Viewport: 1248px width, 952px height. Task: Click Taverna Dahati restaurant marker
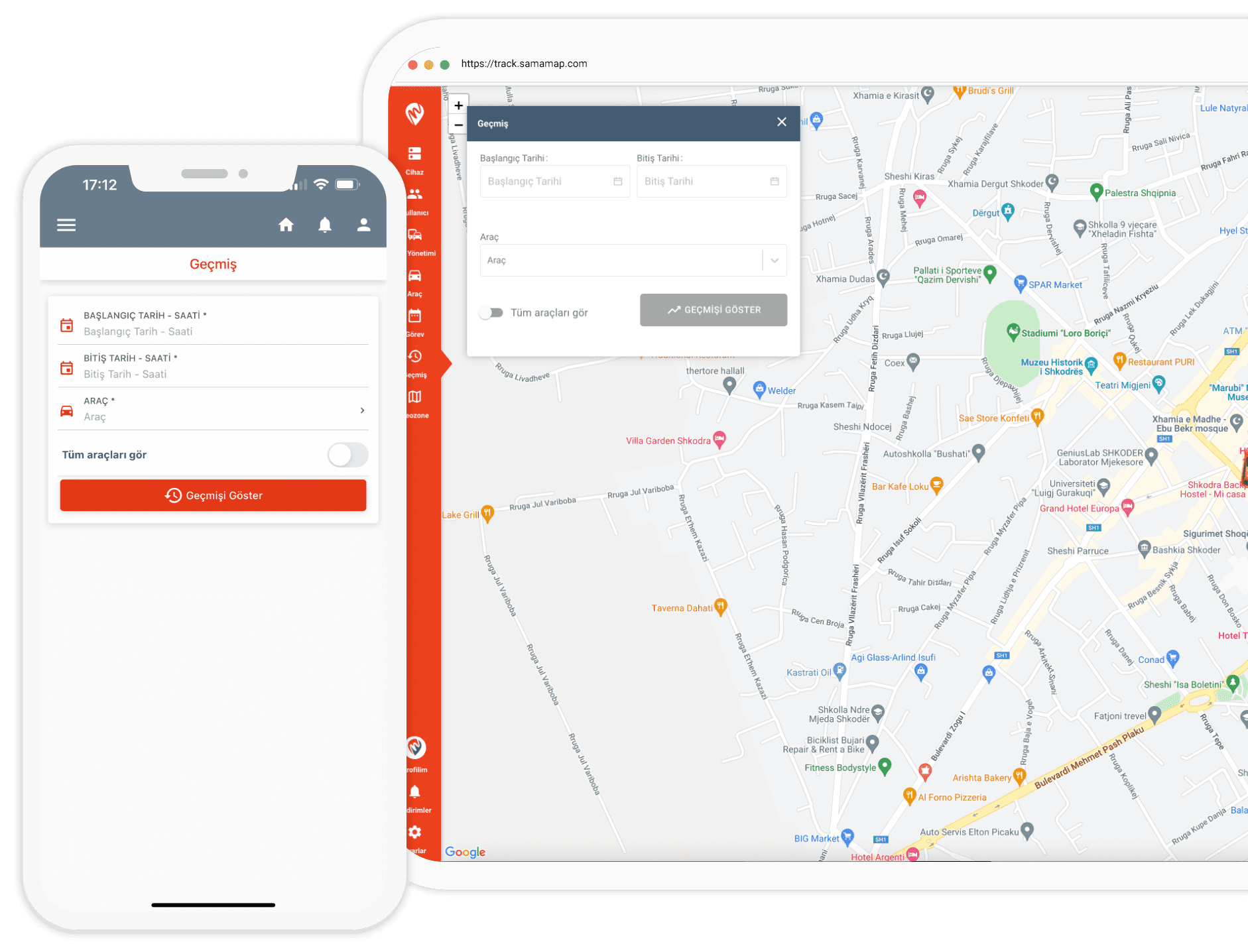click(x=721, y=606)
